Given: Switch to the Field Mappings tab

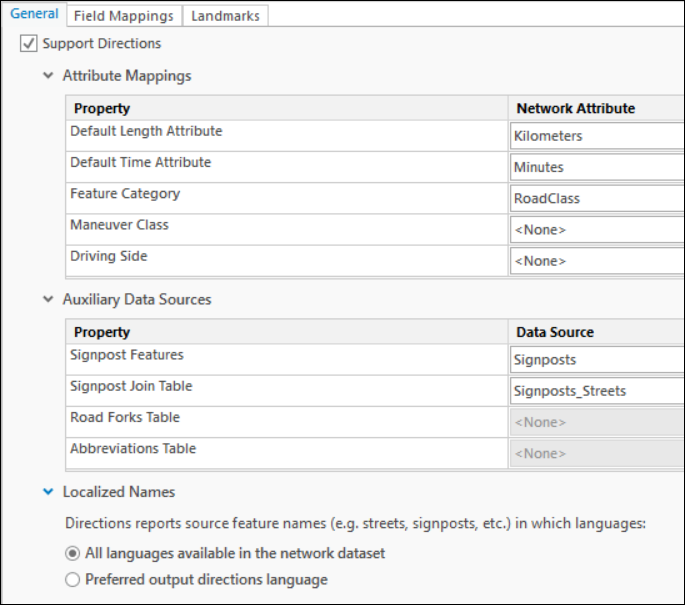Looking at the screenshot, I should tap(124, 16).
